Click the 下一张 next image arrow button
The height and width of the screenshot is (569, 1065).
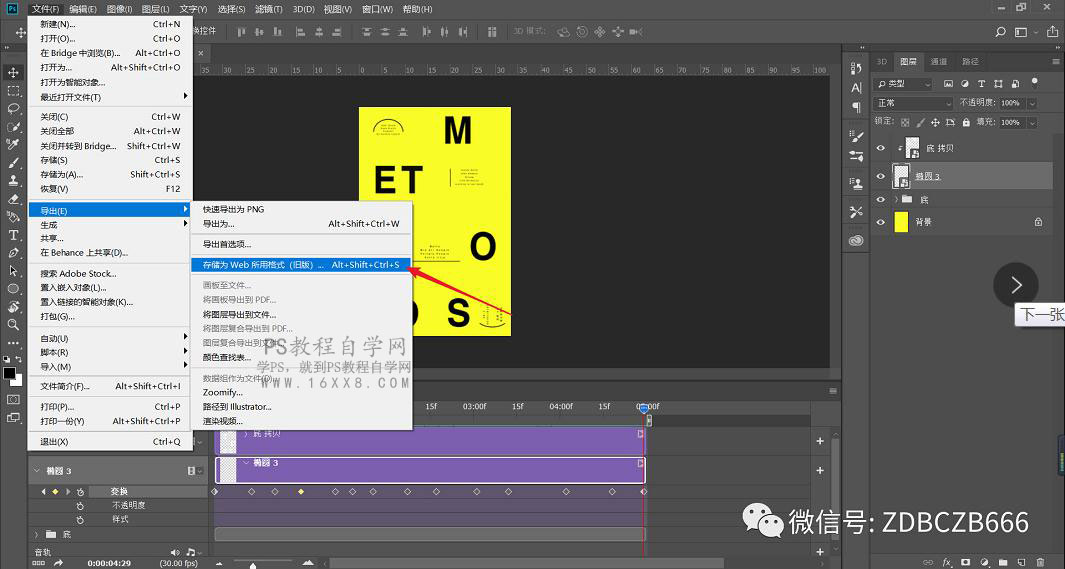click(1015, 285)
